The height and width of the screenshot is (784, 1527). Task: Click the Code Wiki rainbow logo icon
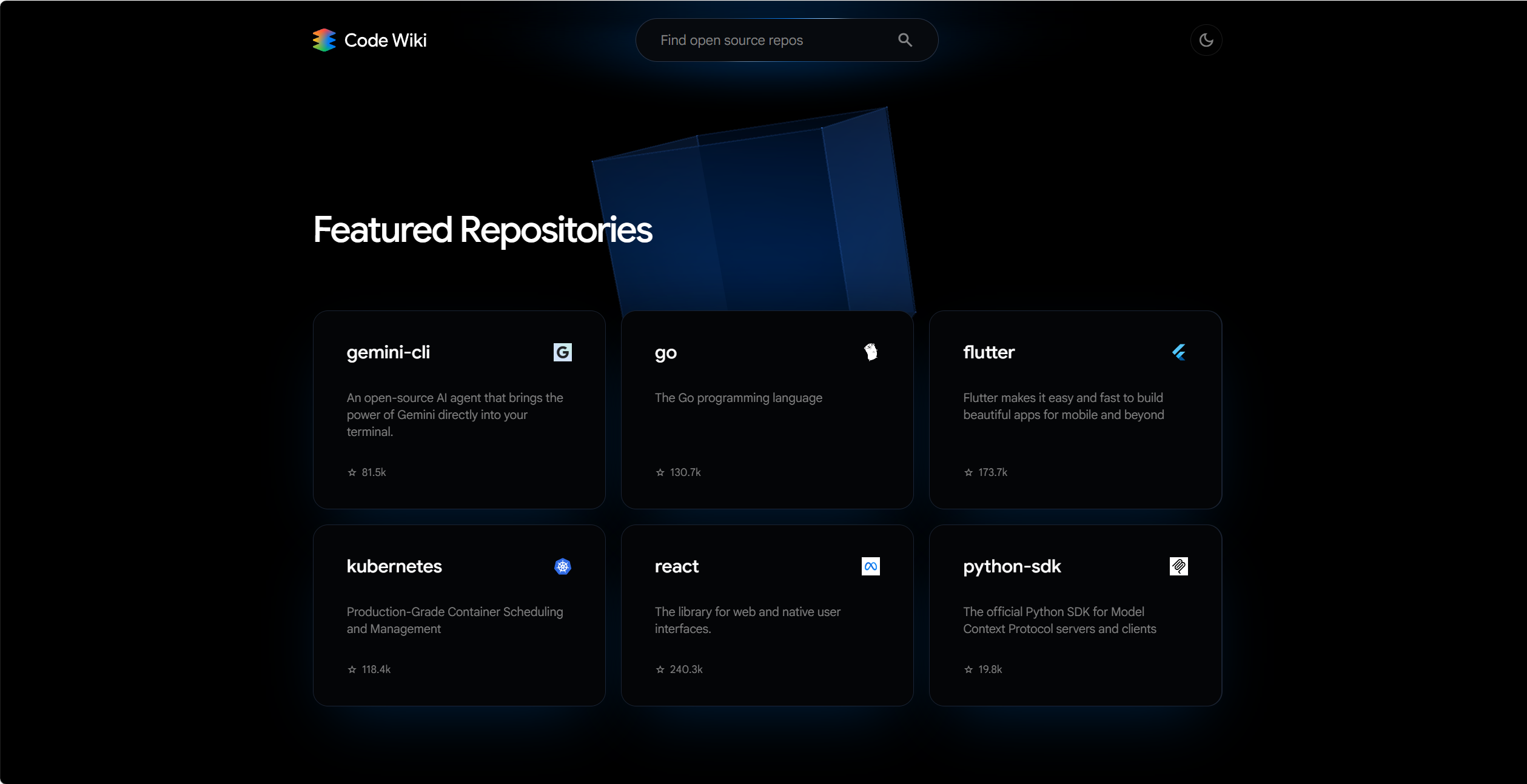324,40
